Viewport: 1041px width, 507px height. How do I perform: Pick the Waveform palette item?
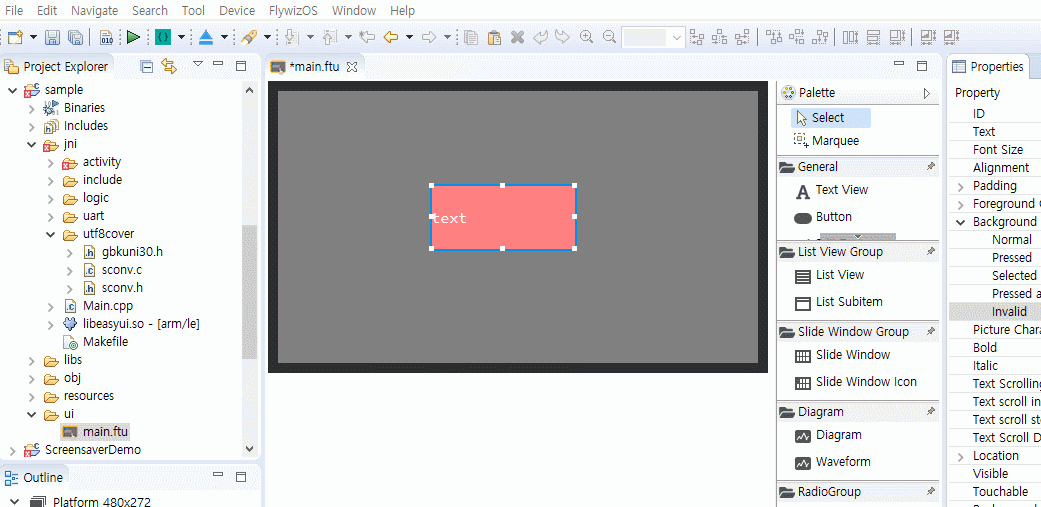(x=834, y=462)
